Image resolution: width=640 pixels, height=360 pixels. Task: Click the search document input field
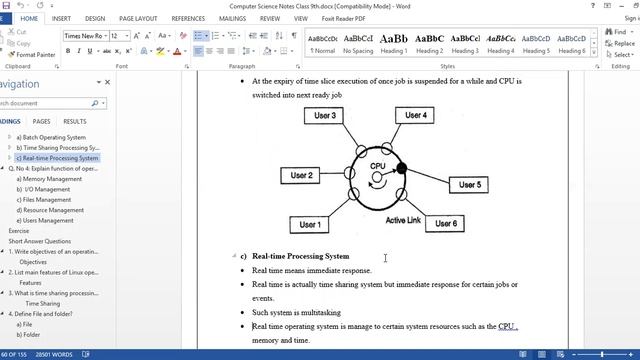pos(45,104)
